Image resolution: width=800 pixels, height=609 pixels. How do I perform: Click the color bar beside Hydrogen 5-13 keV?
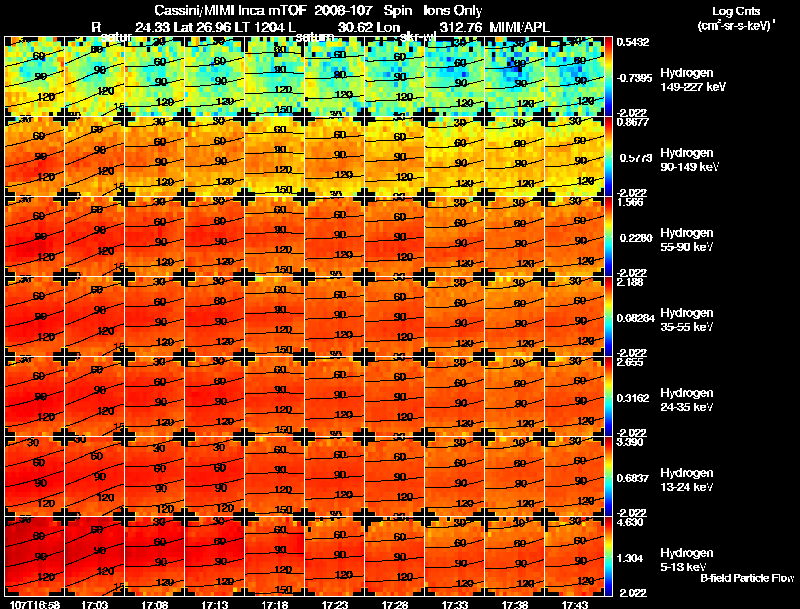click(x=608, y=557)
